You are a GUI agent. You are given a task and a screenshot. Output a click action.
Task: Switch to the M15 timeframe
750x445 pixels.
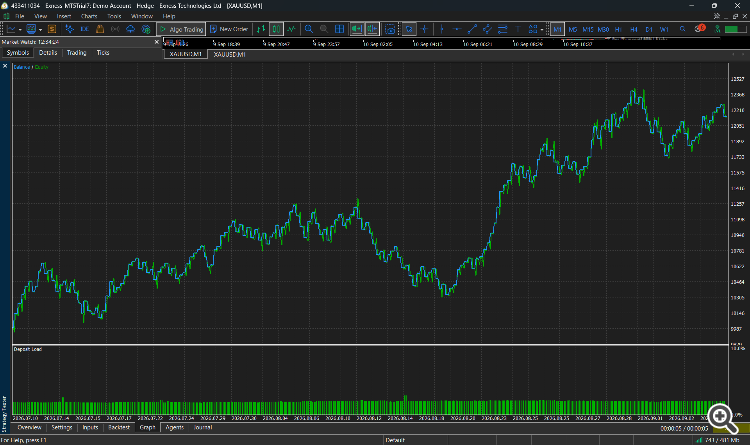click(x=588, y=30)
